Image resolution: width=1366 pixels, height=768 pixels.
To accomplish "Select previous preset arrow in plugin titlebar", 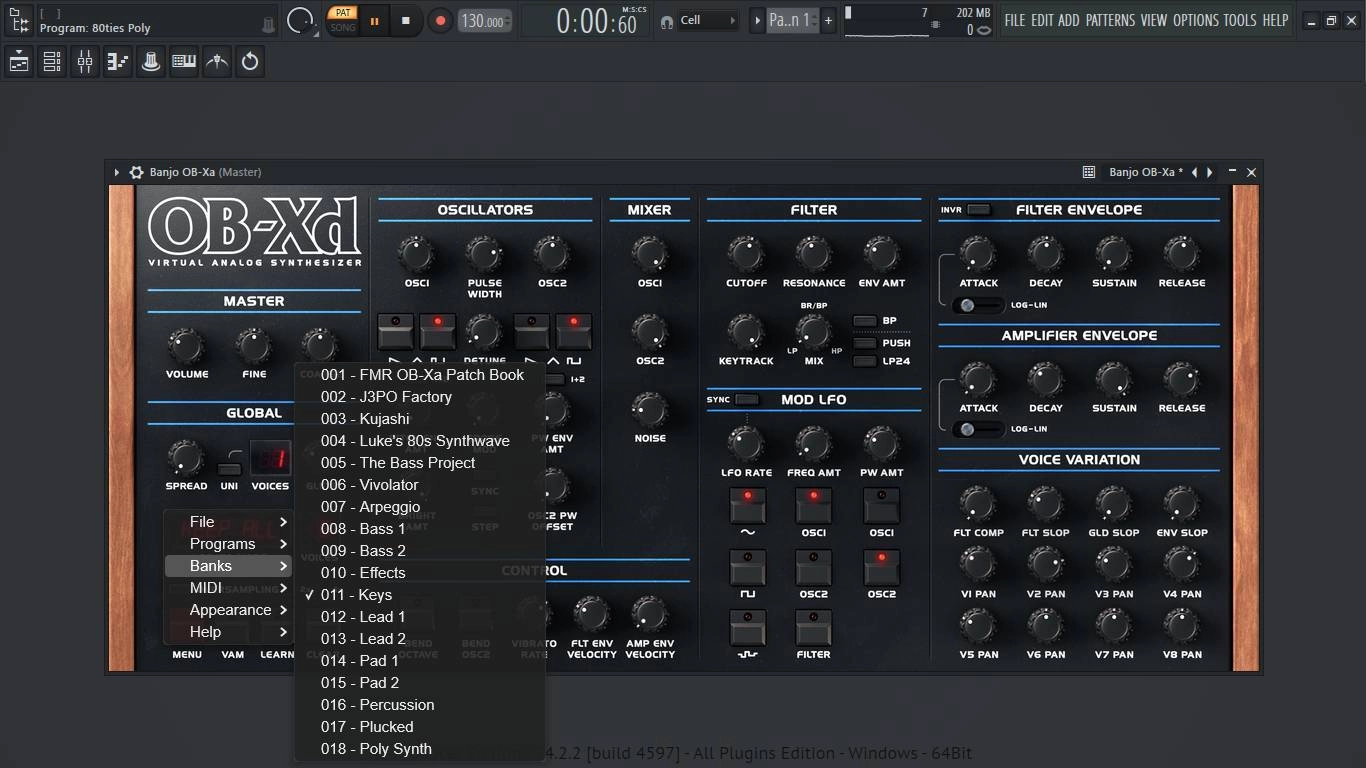I will coord(1194,172).
